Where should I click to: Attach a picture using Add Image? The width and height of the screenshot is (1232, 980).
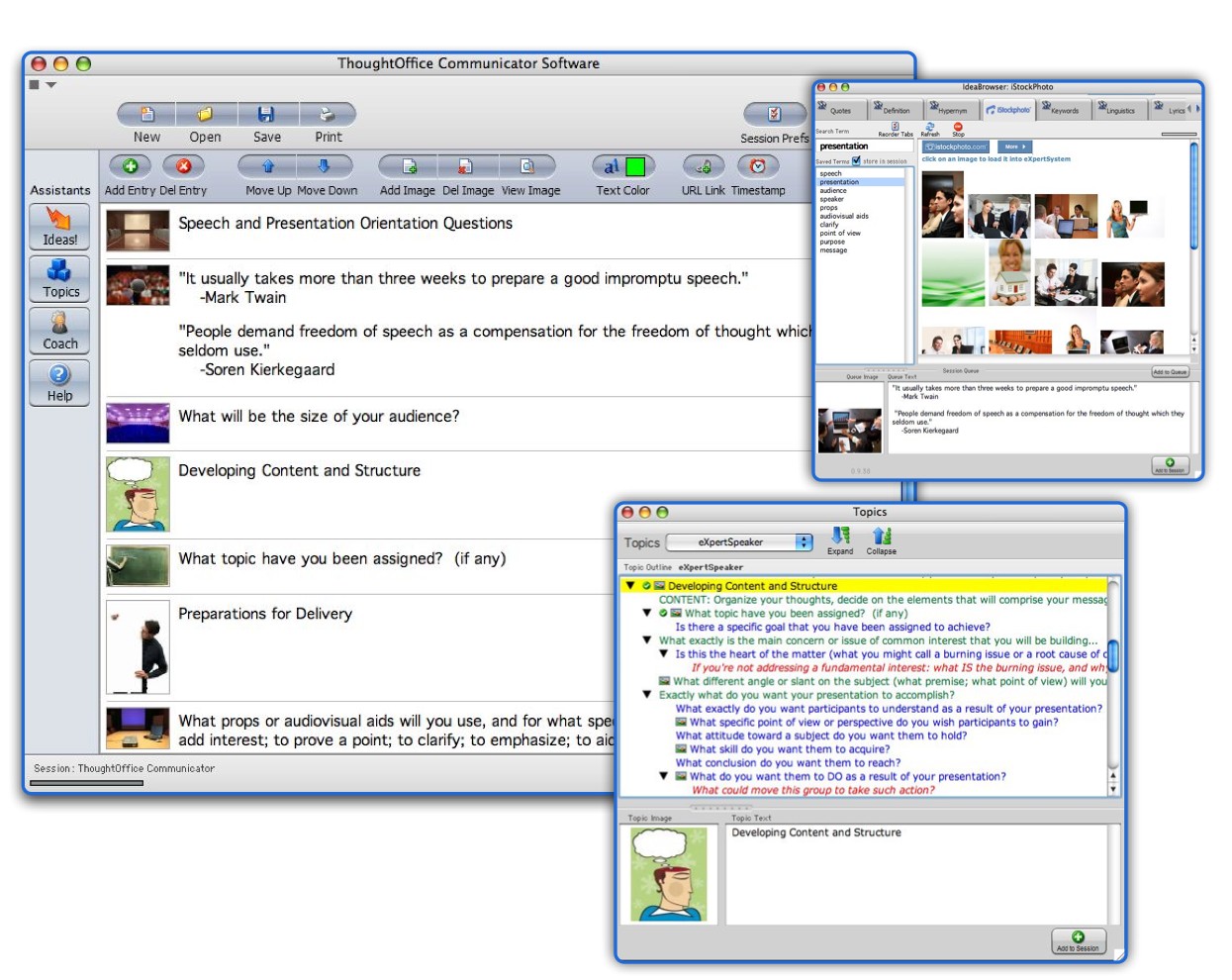tap(409, 166)
